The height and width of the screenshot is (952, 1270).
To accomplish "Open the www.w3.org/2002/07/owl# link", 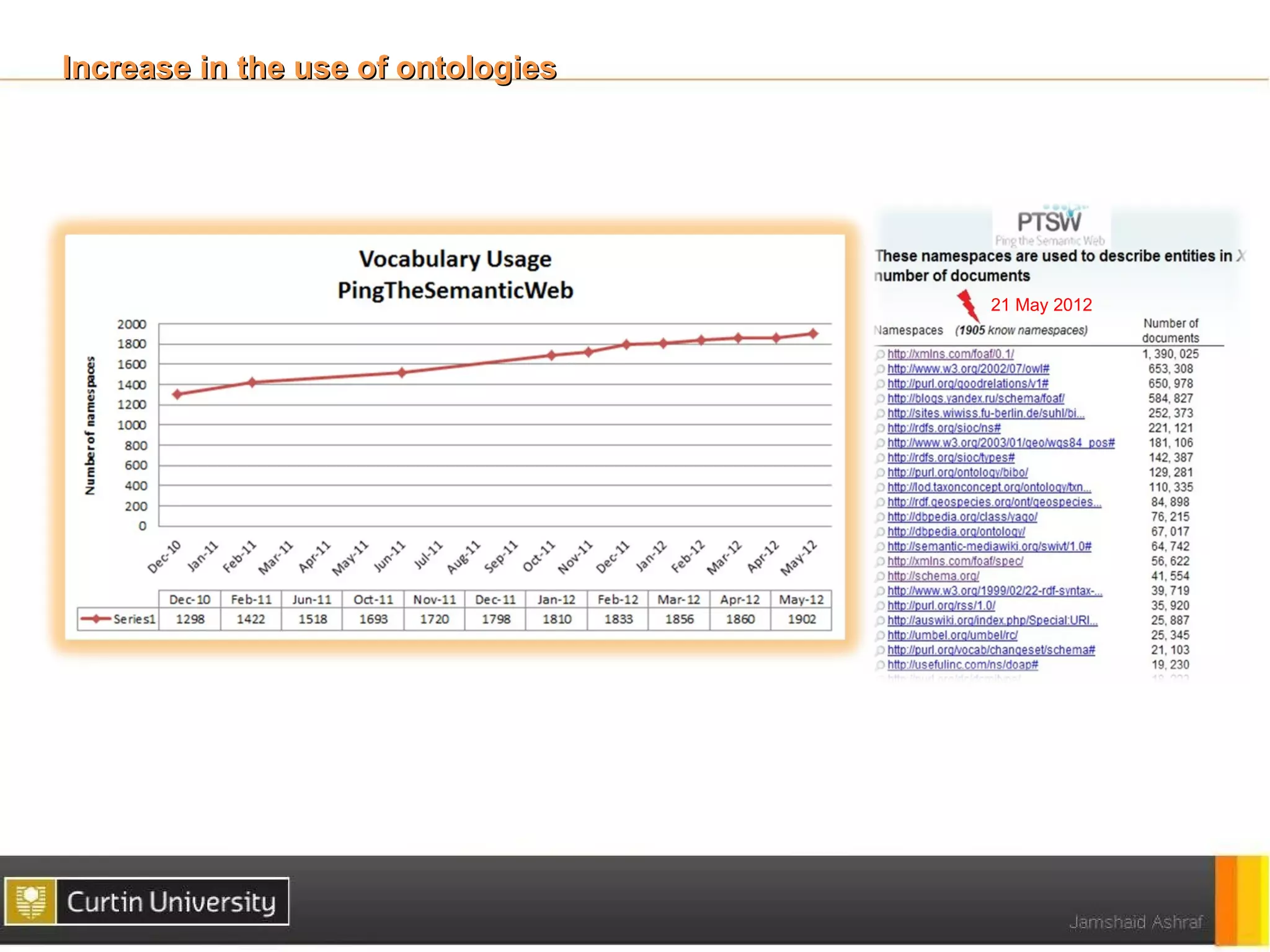I will (x=968, y=369).
